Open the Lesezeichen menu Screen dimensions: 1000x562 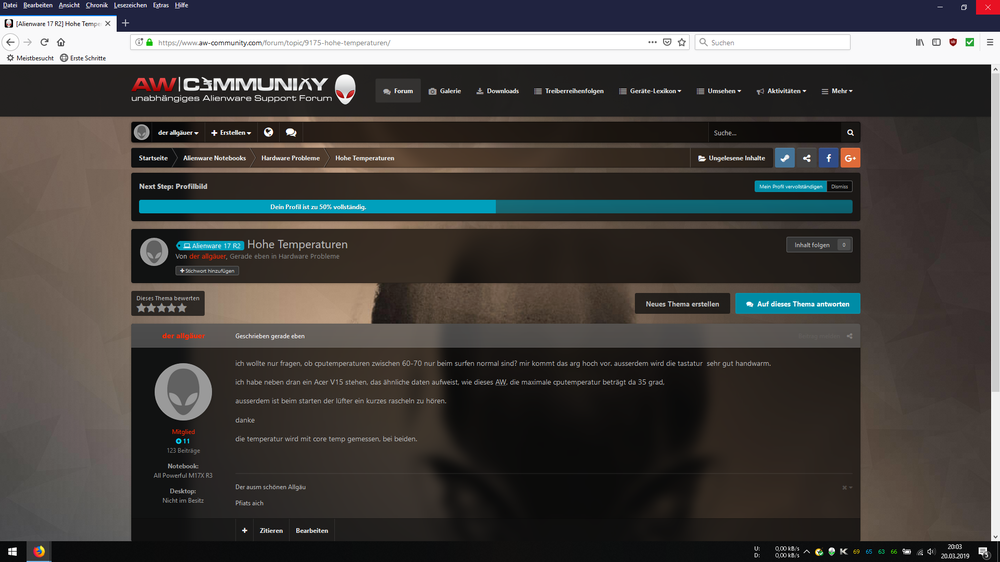point(130,5)
